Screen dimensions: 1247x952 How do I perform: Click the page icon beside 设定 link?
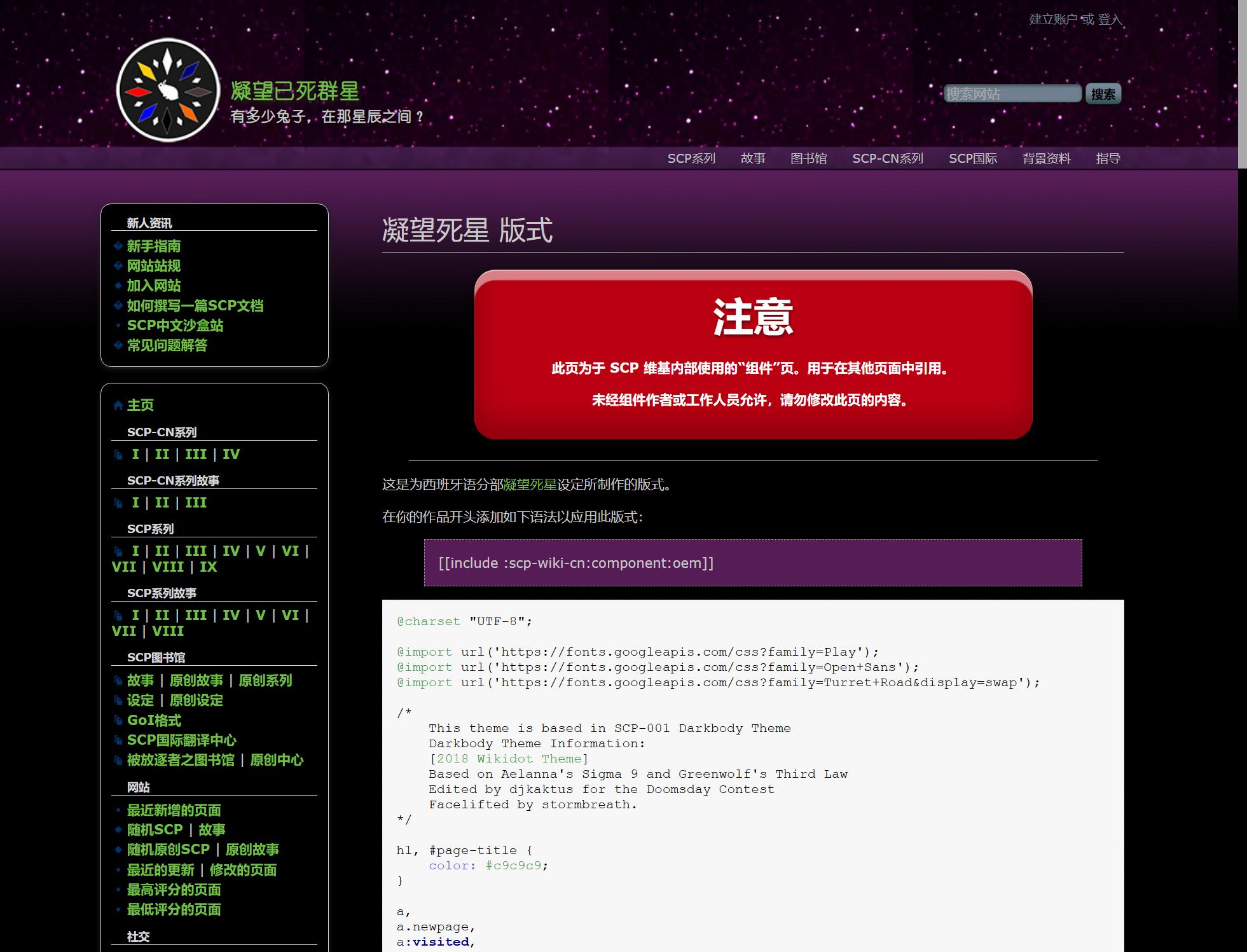click(x=118, y=701)
